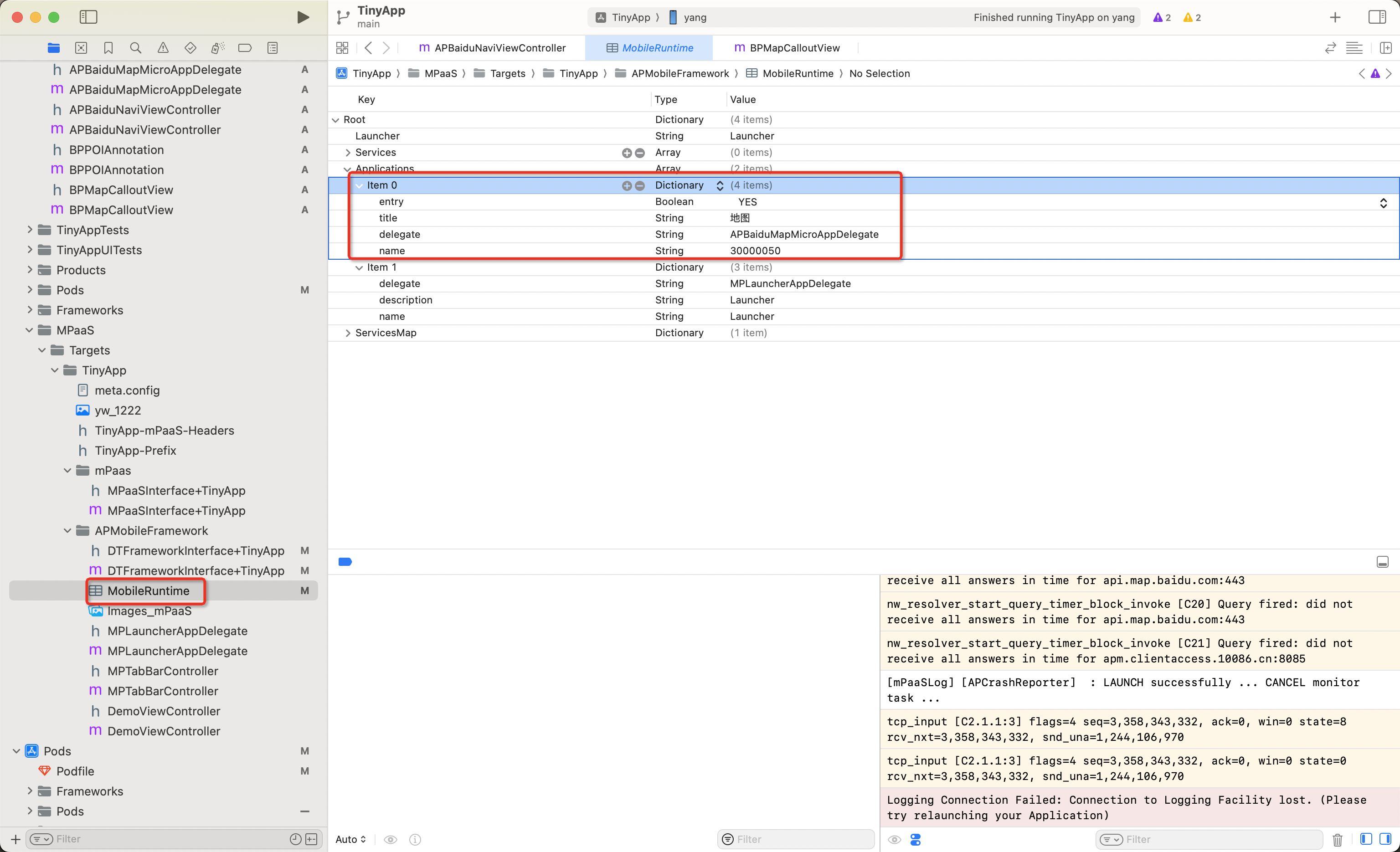Viewport: 1400px width, 852px height.
Task: Switch to the APBaiduNaviViewController tab
Action: tap(492, 48)
